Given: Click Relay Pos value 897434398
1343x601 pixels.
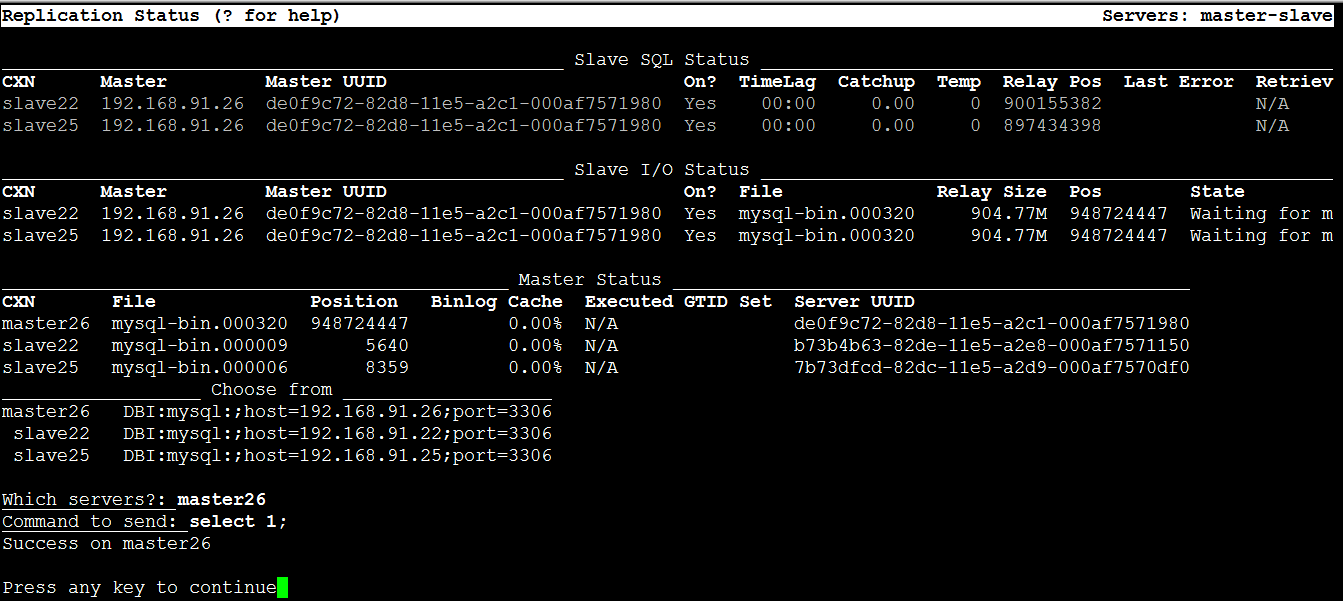Looking at the screenshot, I should [x=1052, y=126].
